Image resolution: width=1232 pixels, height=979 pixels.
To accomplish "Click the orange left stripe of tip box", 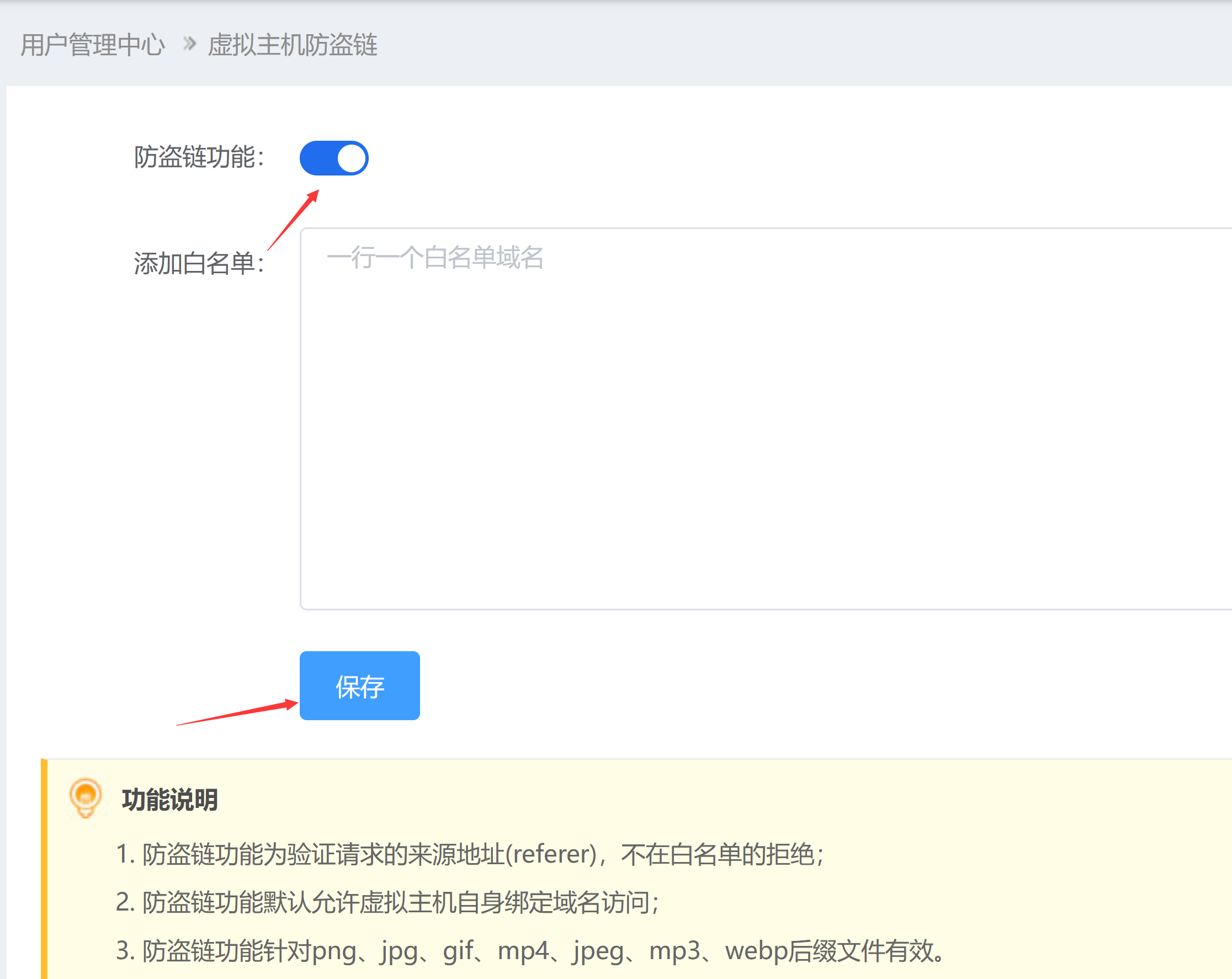I will (x=44, y=868).
